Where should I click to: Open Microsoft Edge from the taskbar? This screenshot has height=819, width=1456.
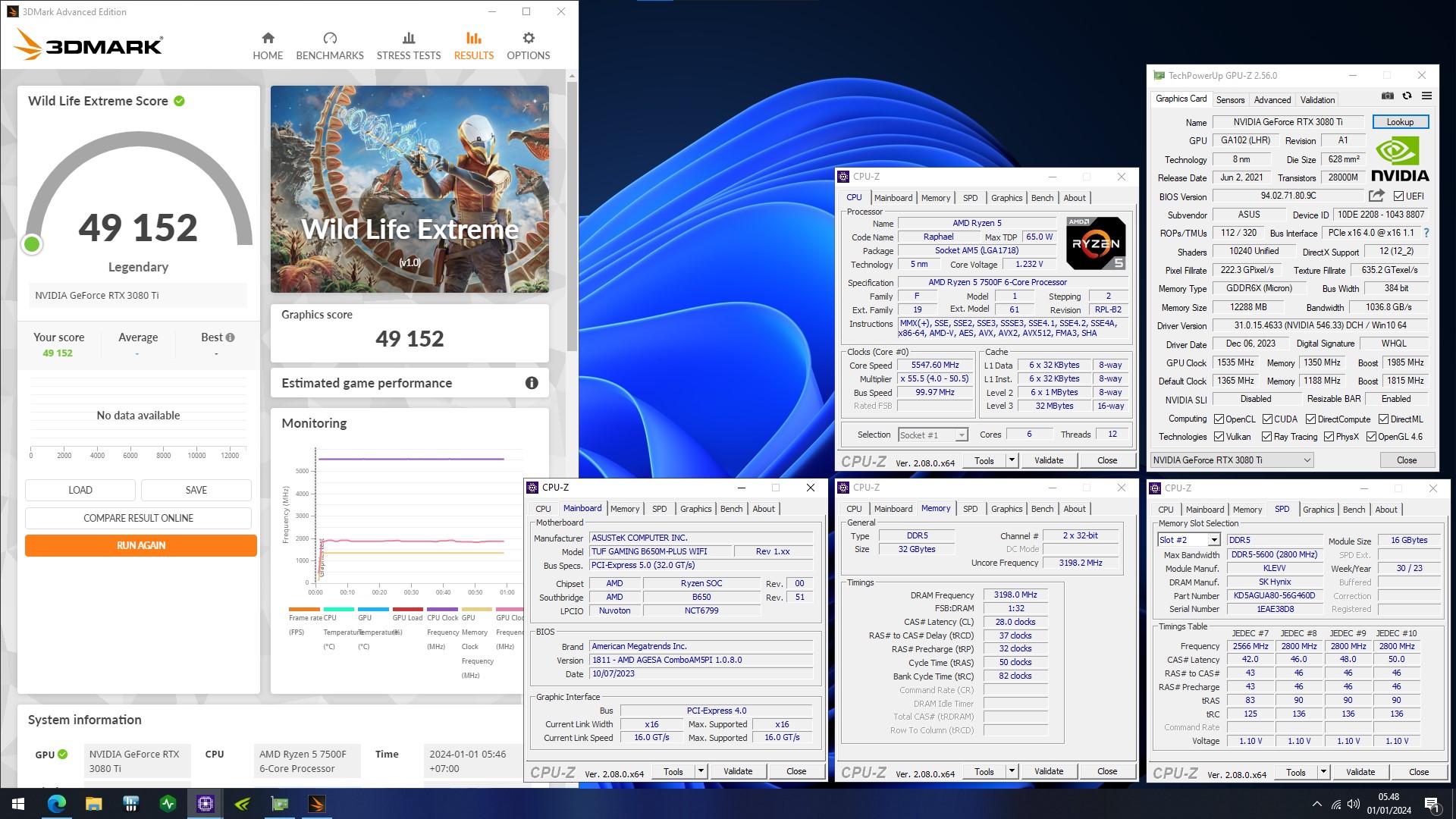pyautogui.click(x=56, y=804)
